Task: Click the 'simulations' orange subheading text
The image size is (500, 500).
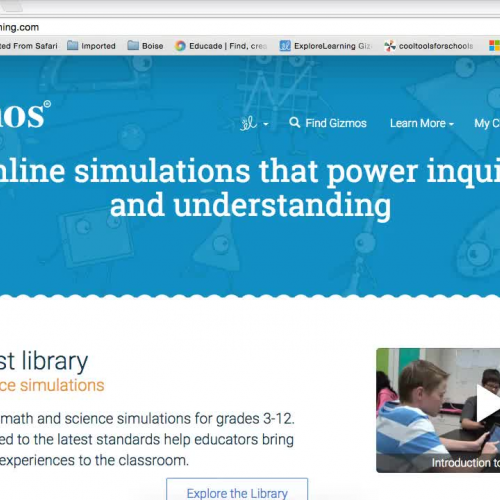Action: click(62, 385)
